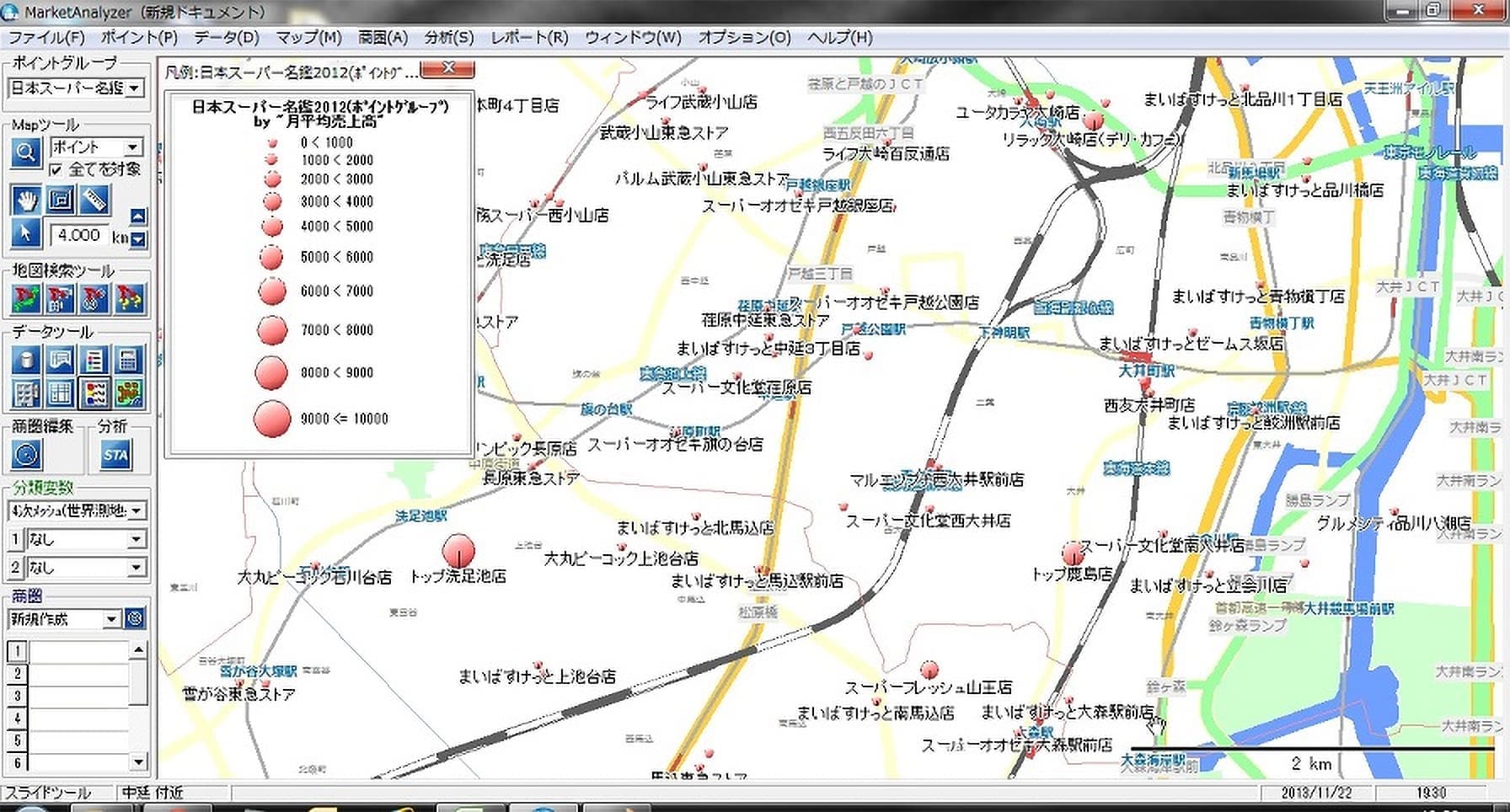Click classification variable button 2
The width and height of the screenshot is (1510, 812).
(x=15, y=568)
